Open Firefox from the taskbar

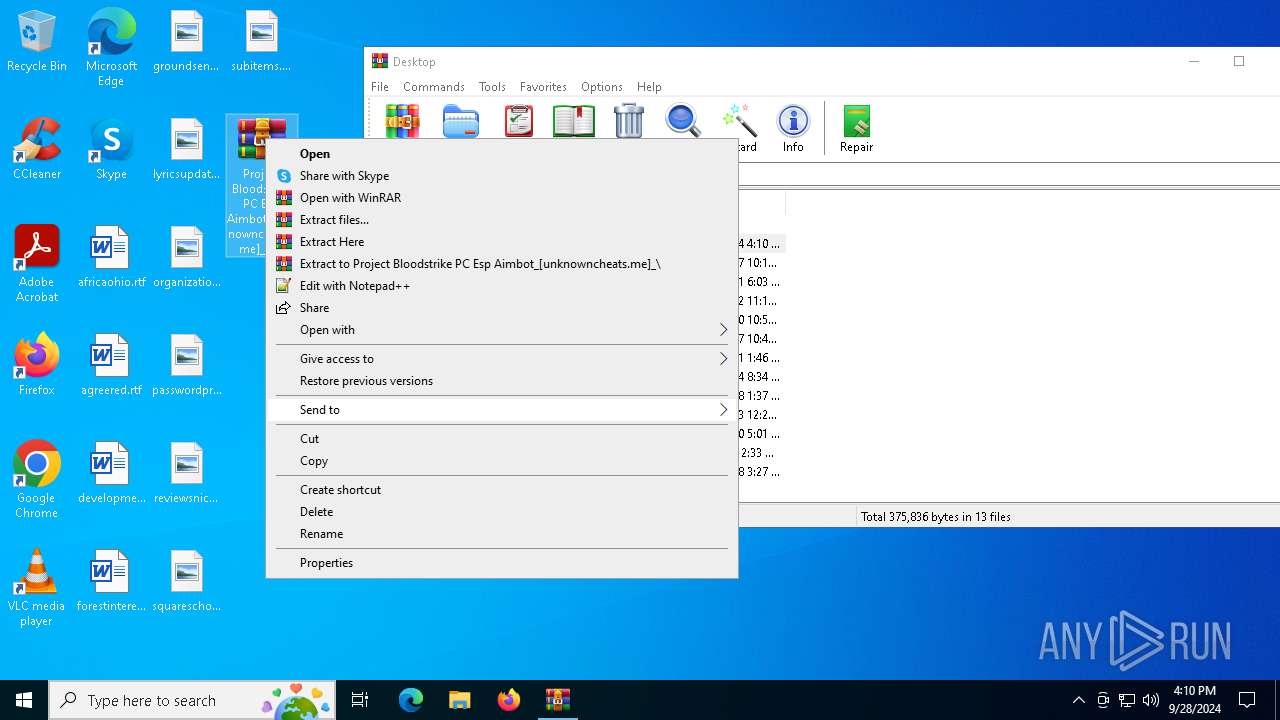pos(509,700)
